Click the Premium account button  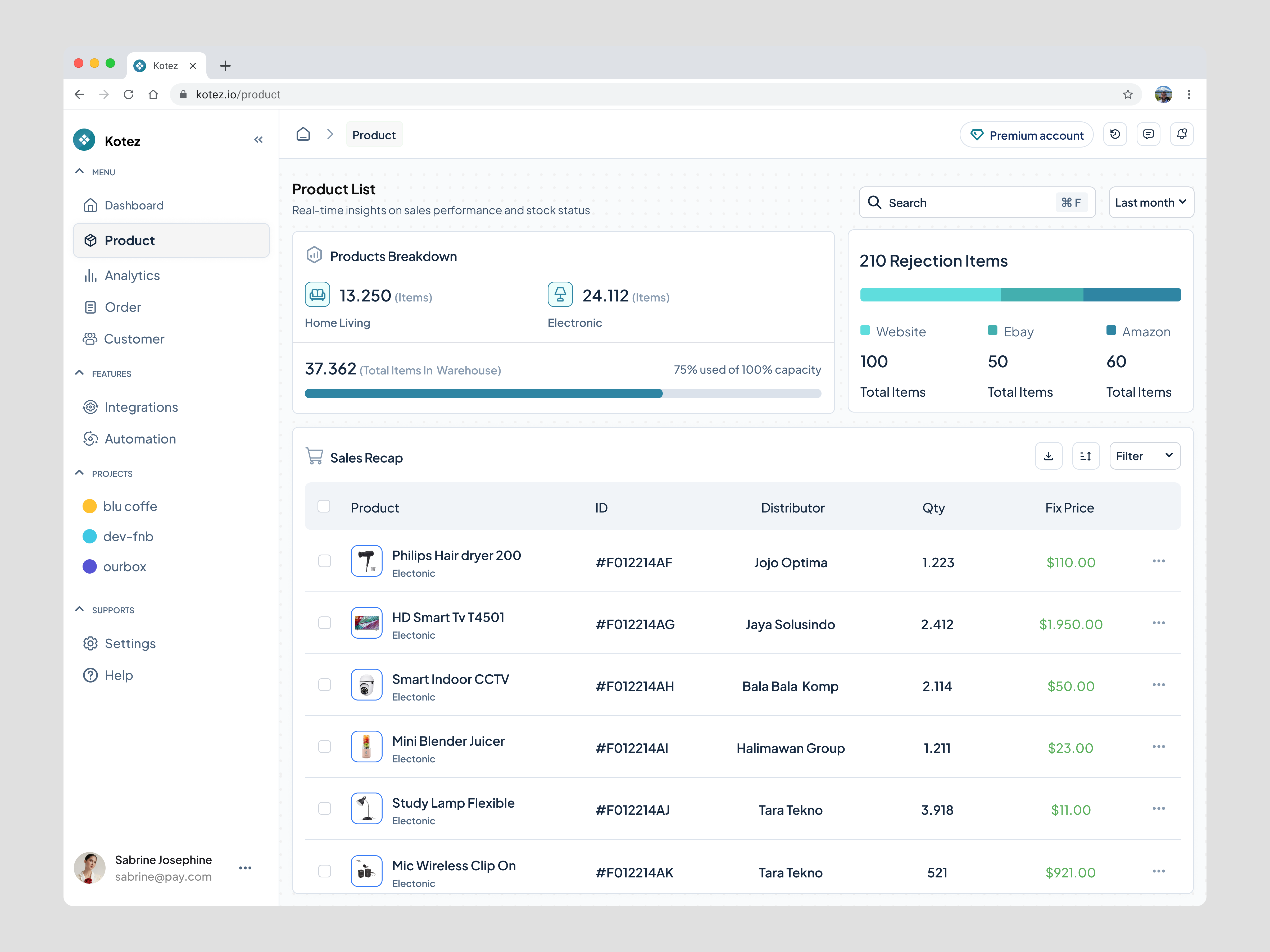click(x=1027, y=134)
